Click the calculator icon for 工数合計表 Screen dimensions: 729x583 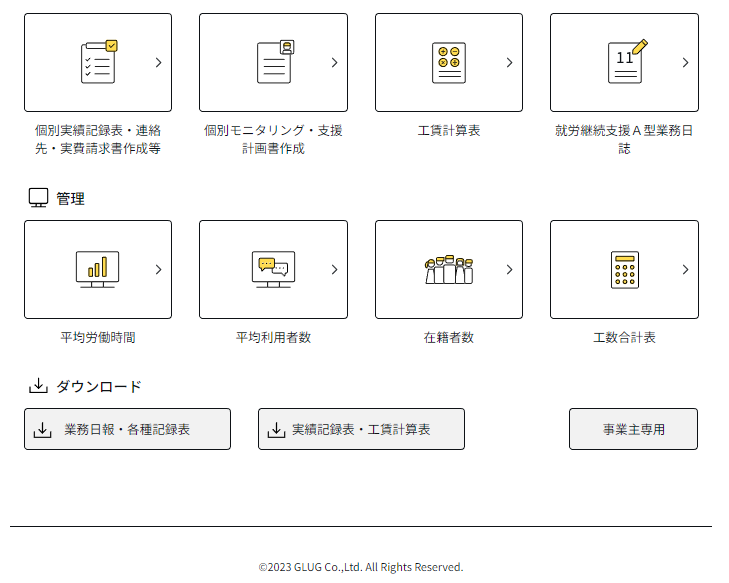click(624, 270)
